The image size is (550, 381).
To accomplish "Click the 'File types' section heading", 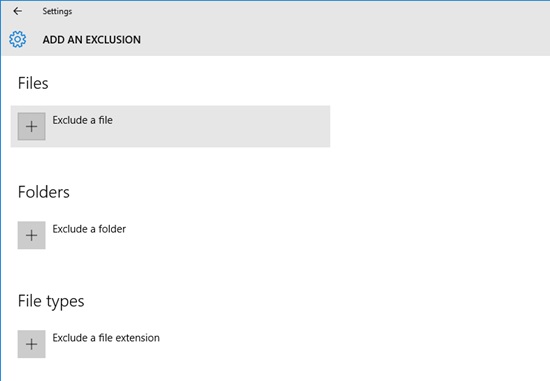I will tap(51, 301).
